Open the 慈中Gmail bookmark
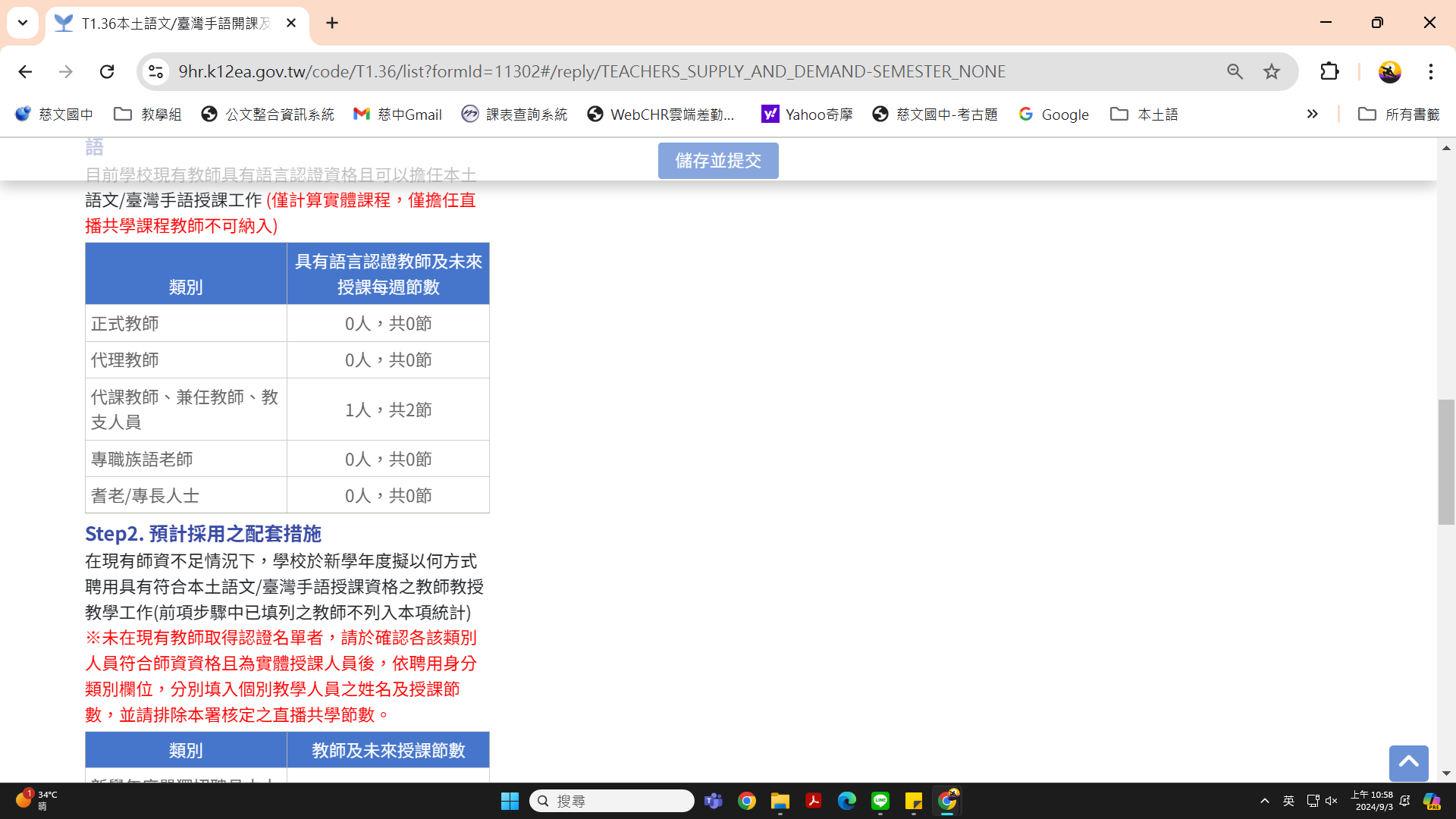Image resolution: width=1456 pixels, height=819 pixels. coord(398,114)
